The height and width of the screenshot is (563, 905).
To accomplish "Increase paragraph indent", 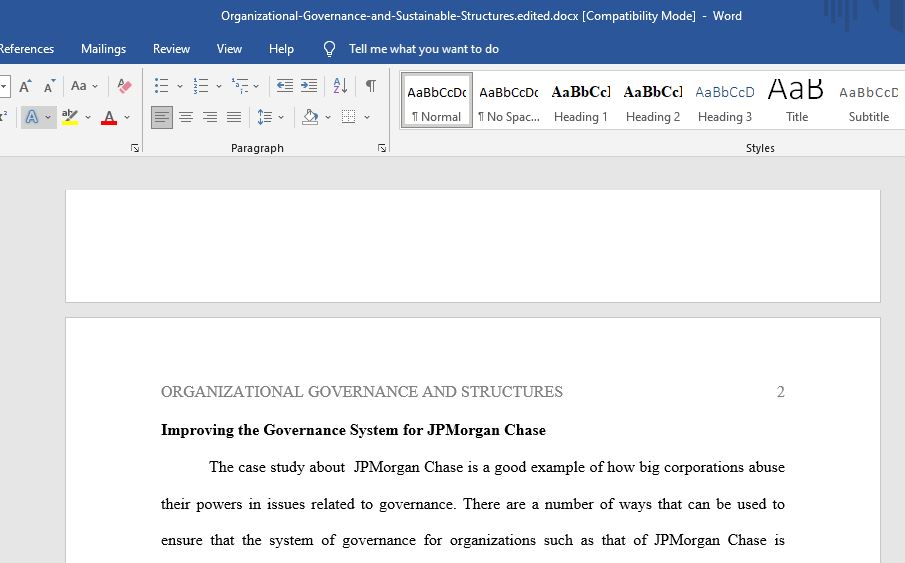I will click(x=309, y=86).
